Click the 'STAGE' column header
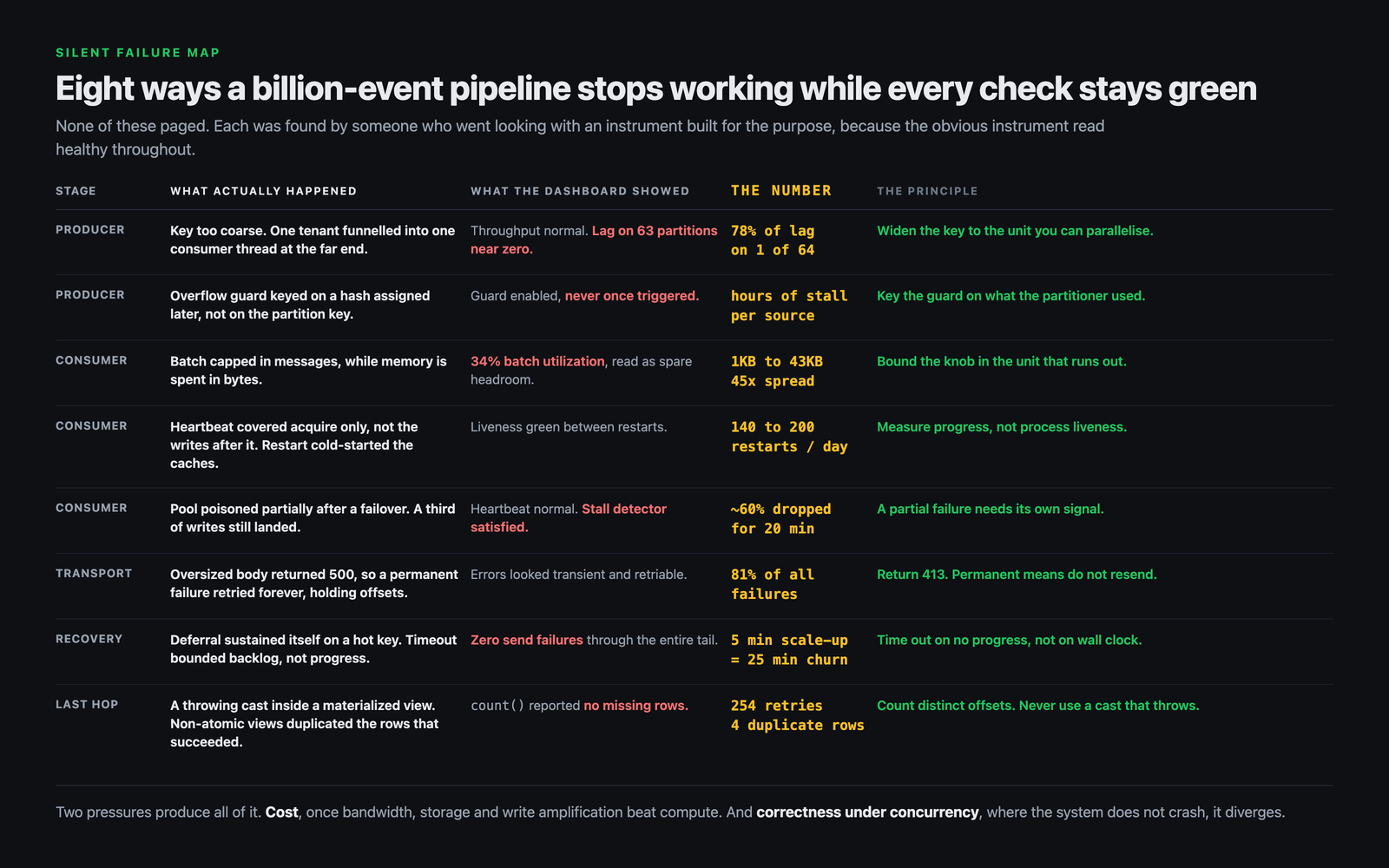Viewport: 1389px width, 868px height. [x=76, y=191]
